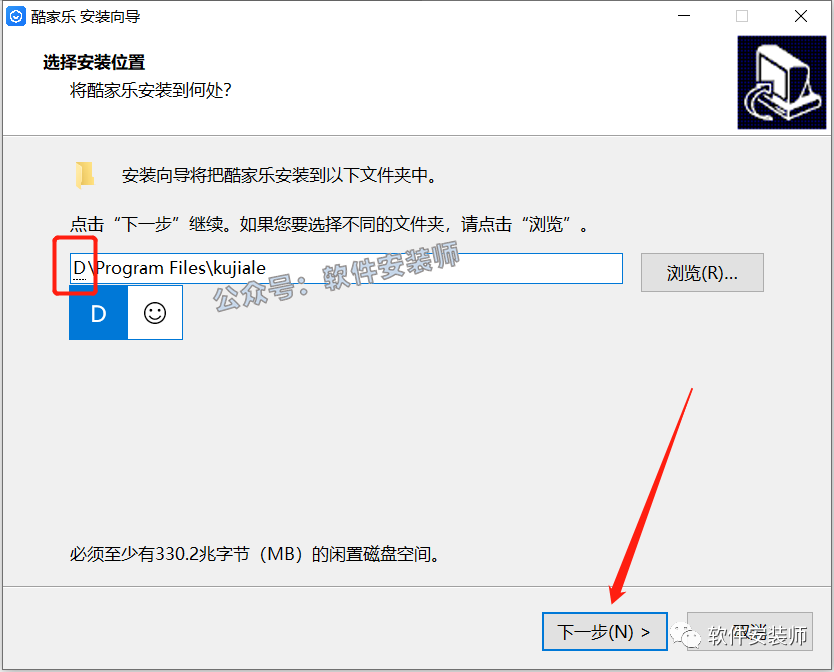Click the text 将酷家乐安装到何处?
The width and height of the screenshot is (834, 672).
pyautogui.click(x=151, y=90)
